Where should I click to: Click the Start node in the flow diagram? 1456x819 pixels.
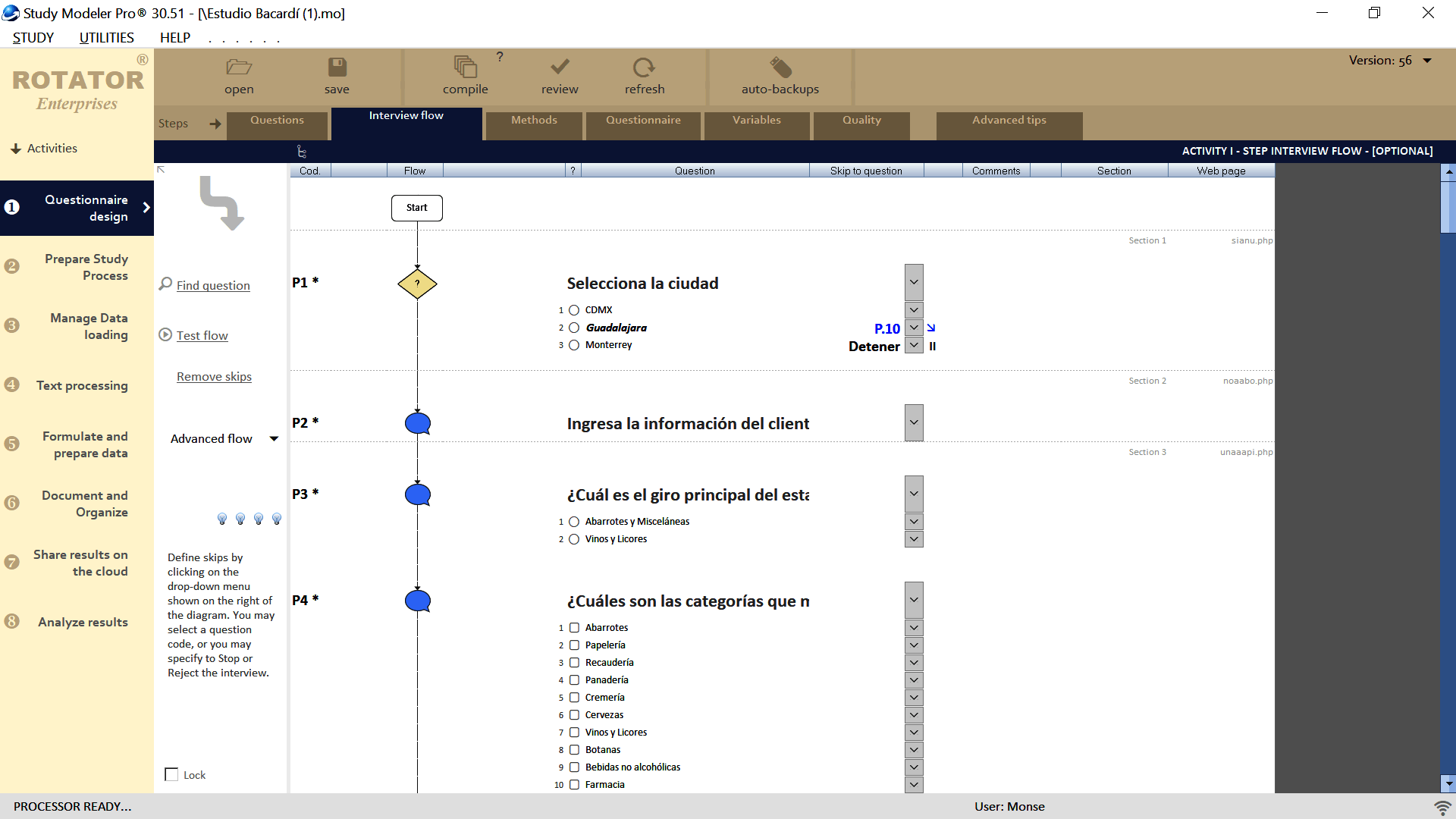[x=416, y=207]
